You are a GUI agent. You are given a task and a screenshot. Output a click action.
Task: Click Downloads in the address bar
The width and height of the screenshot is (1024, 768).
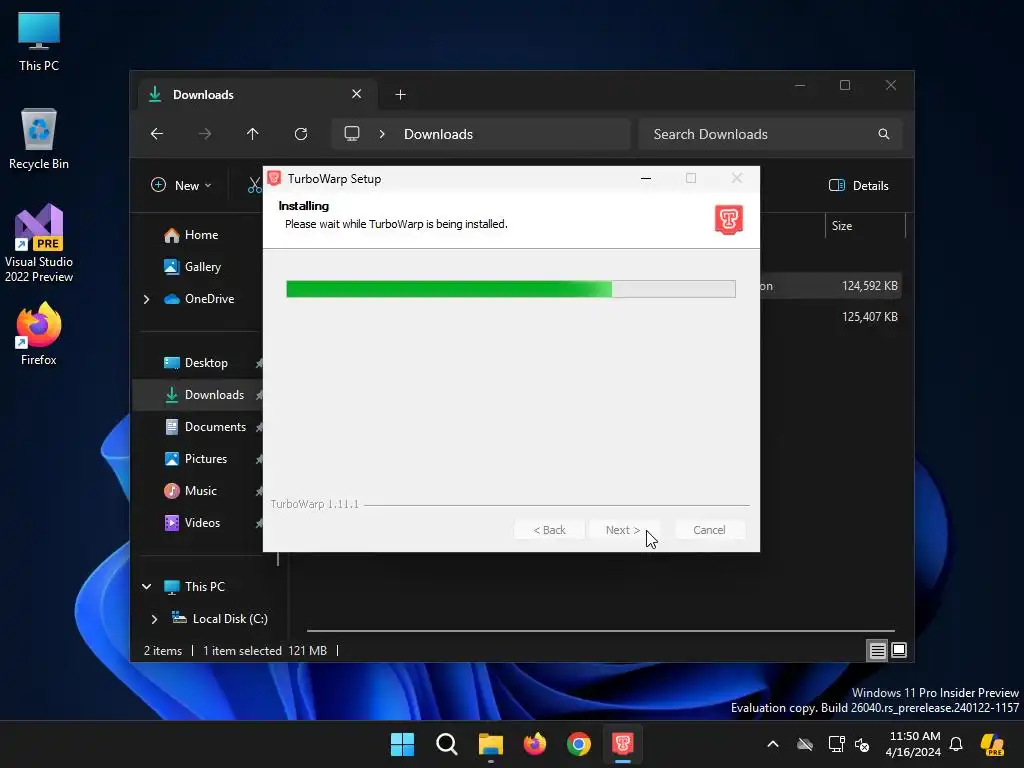[x=438, y=134]
